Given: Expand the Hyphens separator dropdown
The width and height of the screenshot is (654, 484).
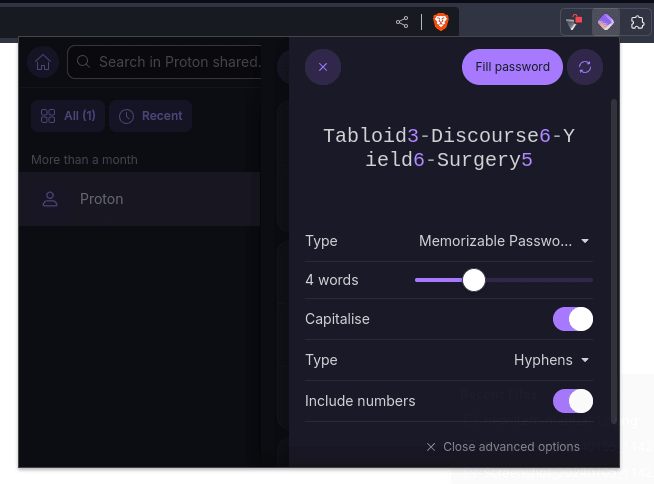Looking at the screenshot, I should [551, 360].
